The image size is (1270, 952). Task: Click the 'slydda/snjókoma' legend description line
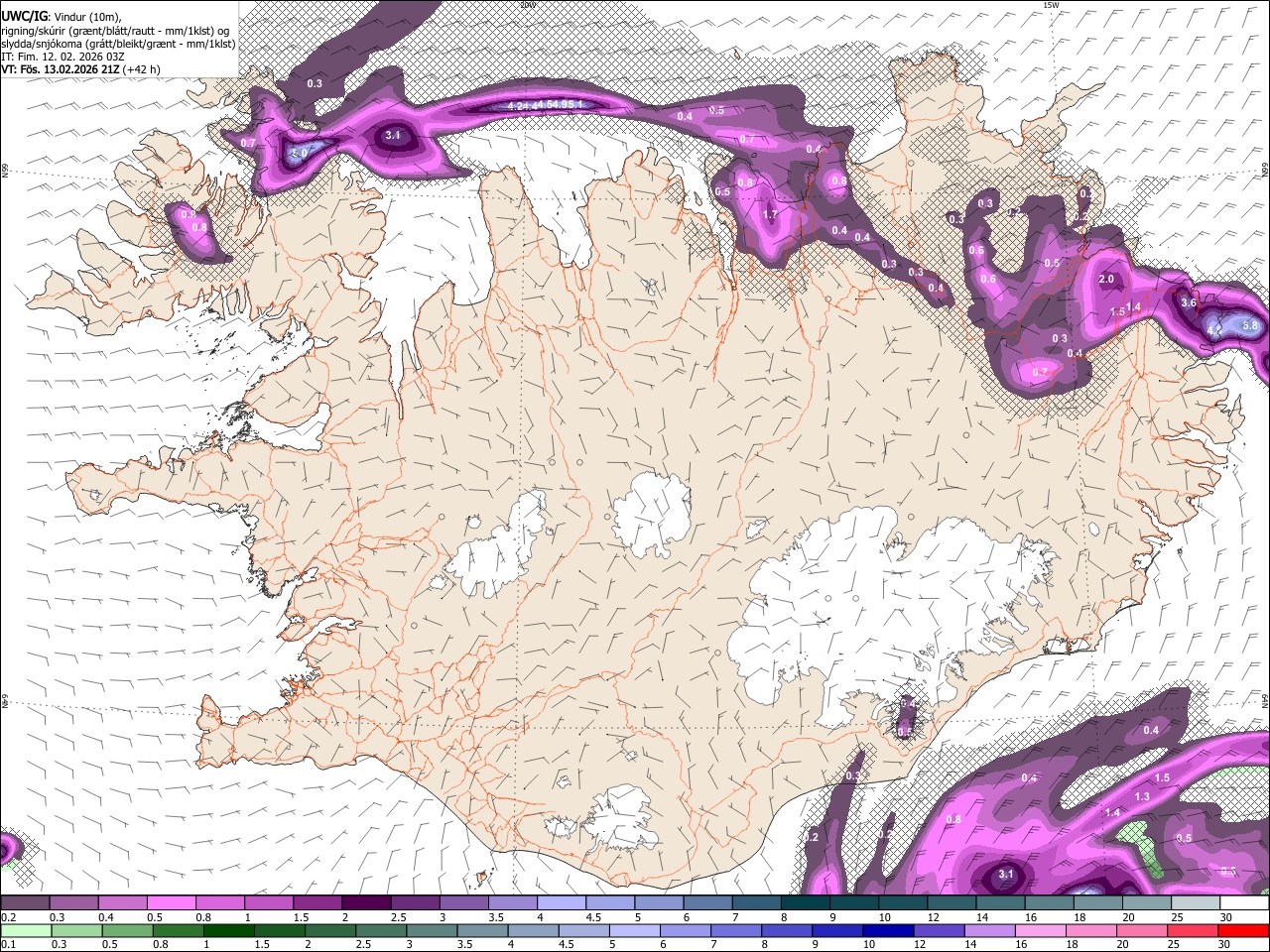(x=118, y=44)
